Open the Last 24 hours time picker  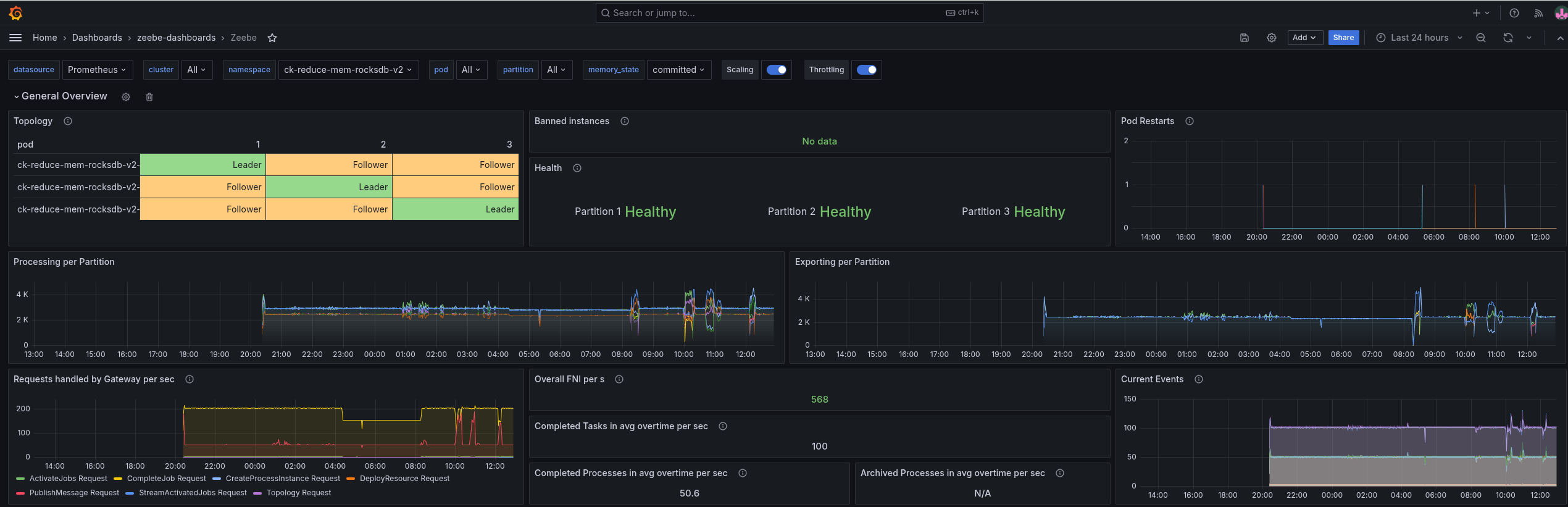click(x=1419, y=38)
